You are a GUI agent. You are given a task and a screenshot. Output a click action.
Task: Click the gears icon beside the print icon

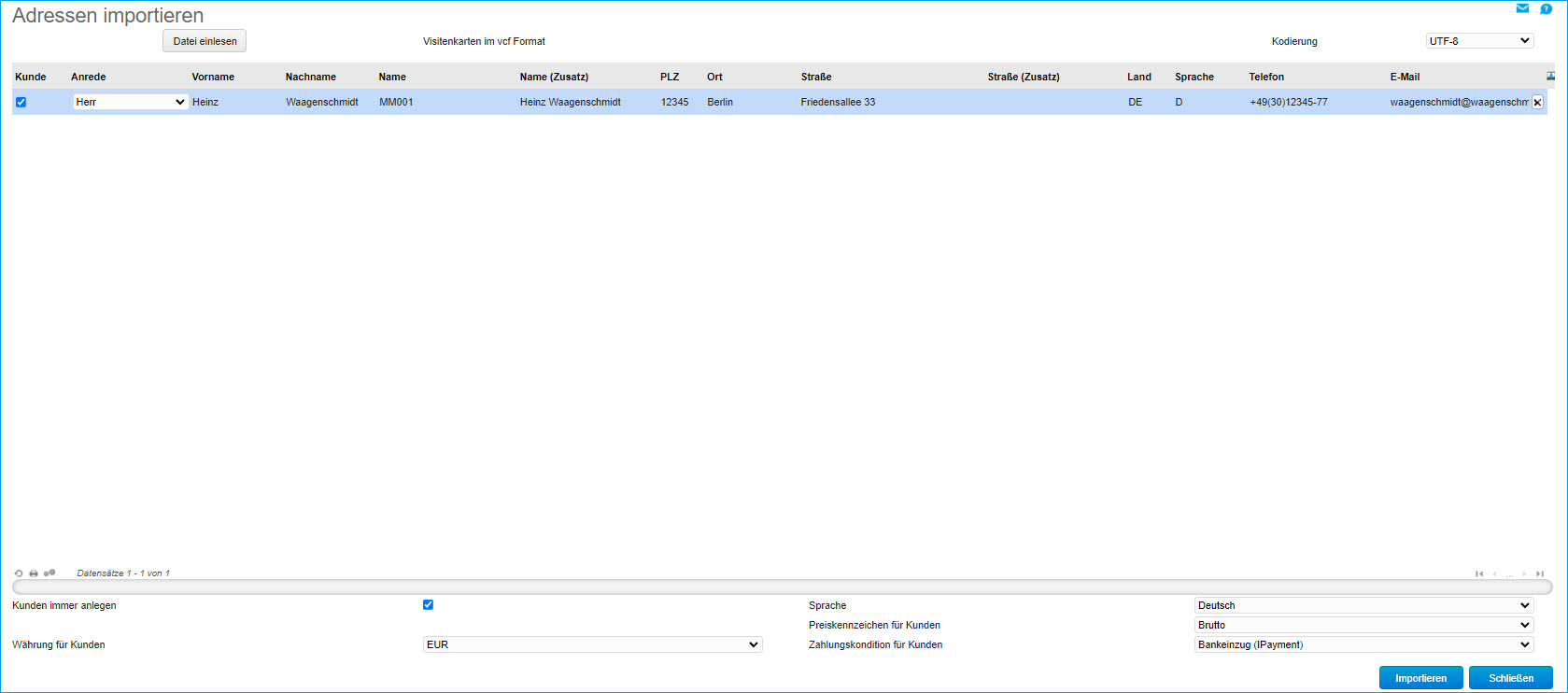[49, 573]
